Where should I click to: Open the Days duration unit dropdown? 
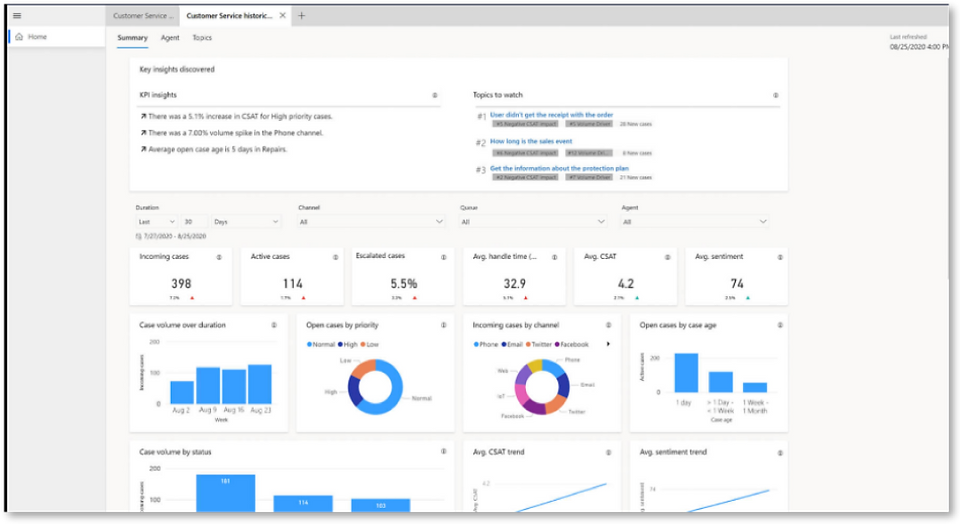click(246, 222)
